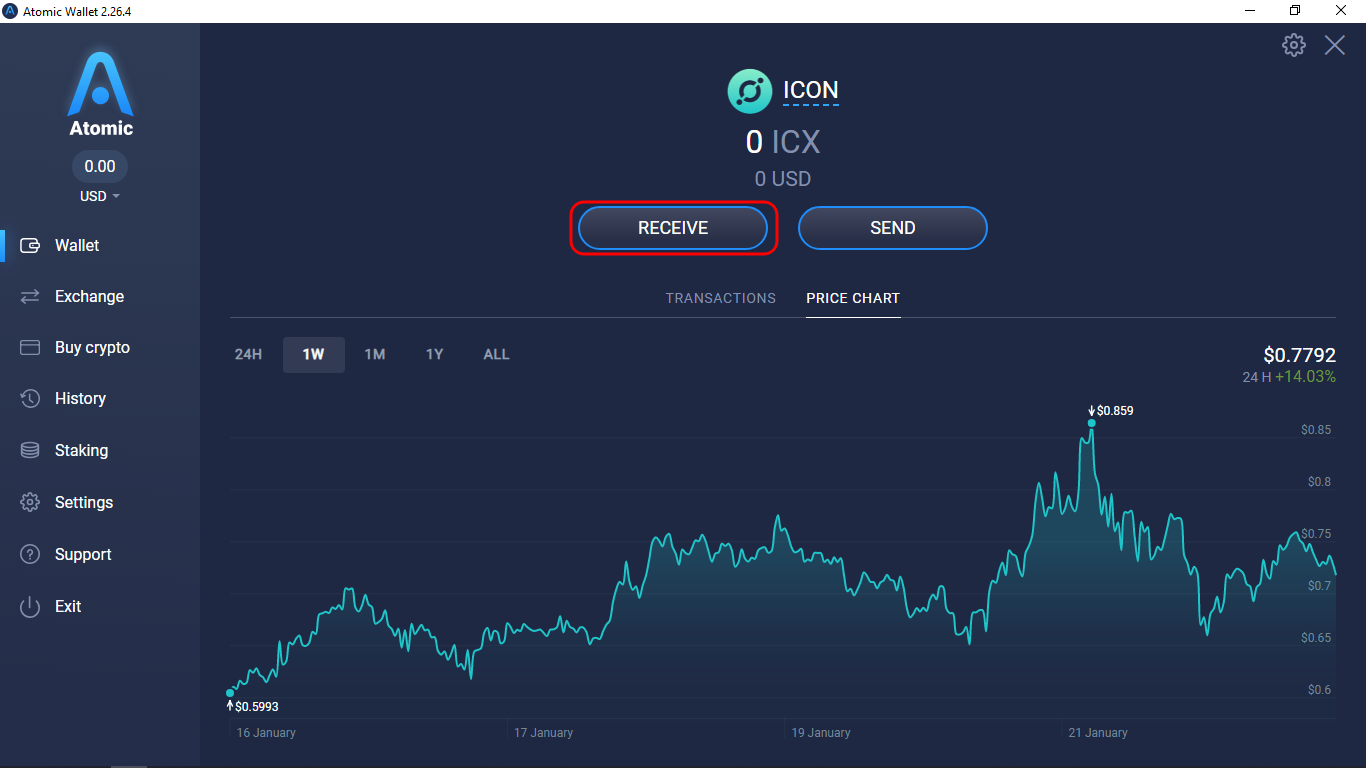Image resolution: width=1366 pixels, height=768 pixels.
Task: Click the Wallet icon in sidebar
Action: tap(30, 245)
